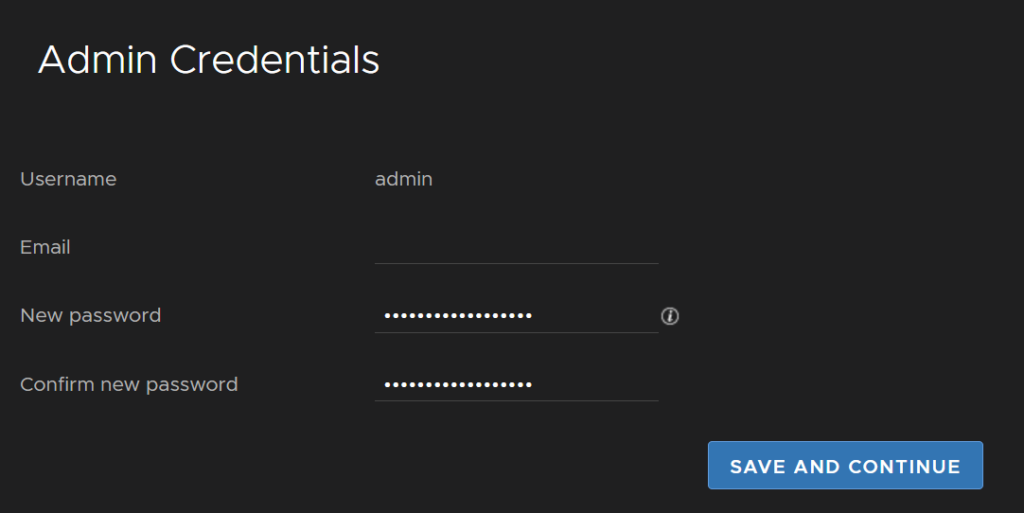Click the Confirm new password label
1024x513 pixels.
(x=129, y=384)
